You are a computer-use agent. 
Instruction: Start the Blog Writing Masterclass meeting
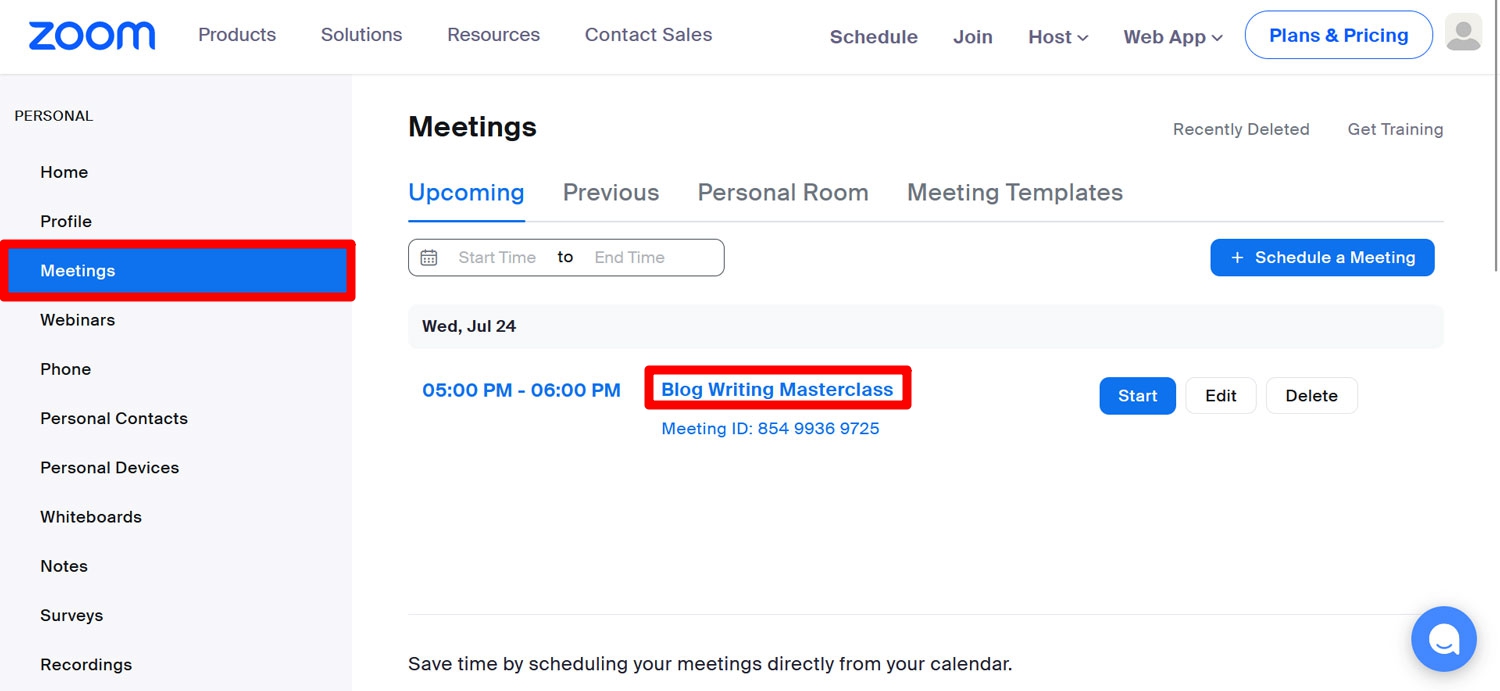point(1138,396)
